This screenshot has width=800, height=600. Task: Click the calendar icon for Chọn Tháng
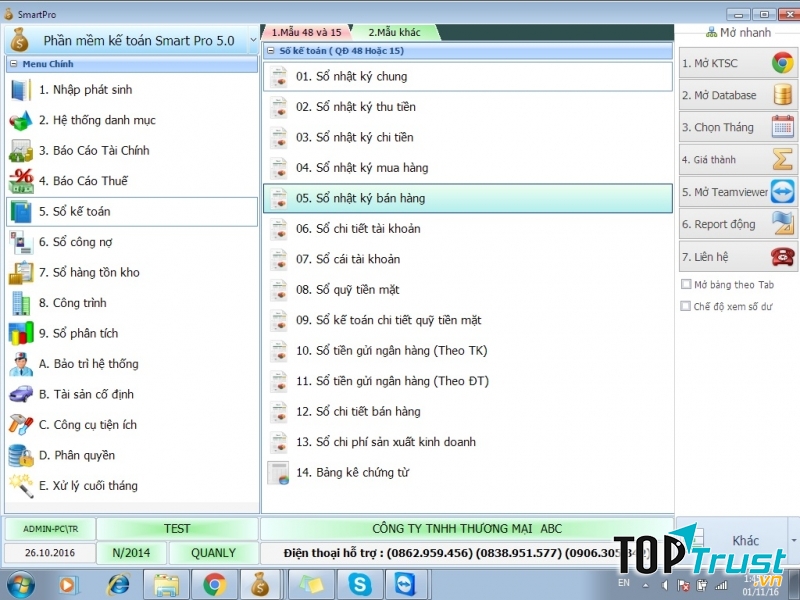pyautogui.click(x=783, y=127)
